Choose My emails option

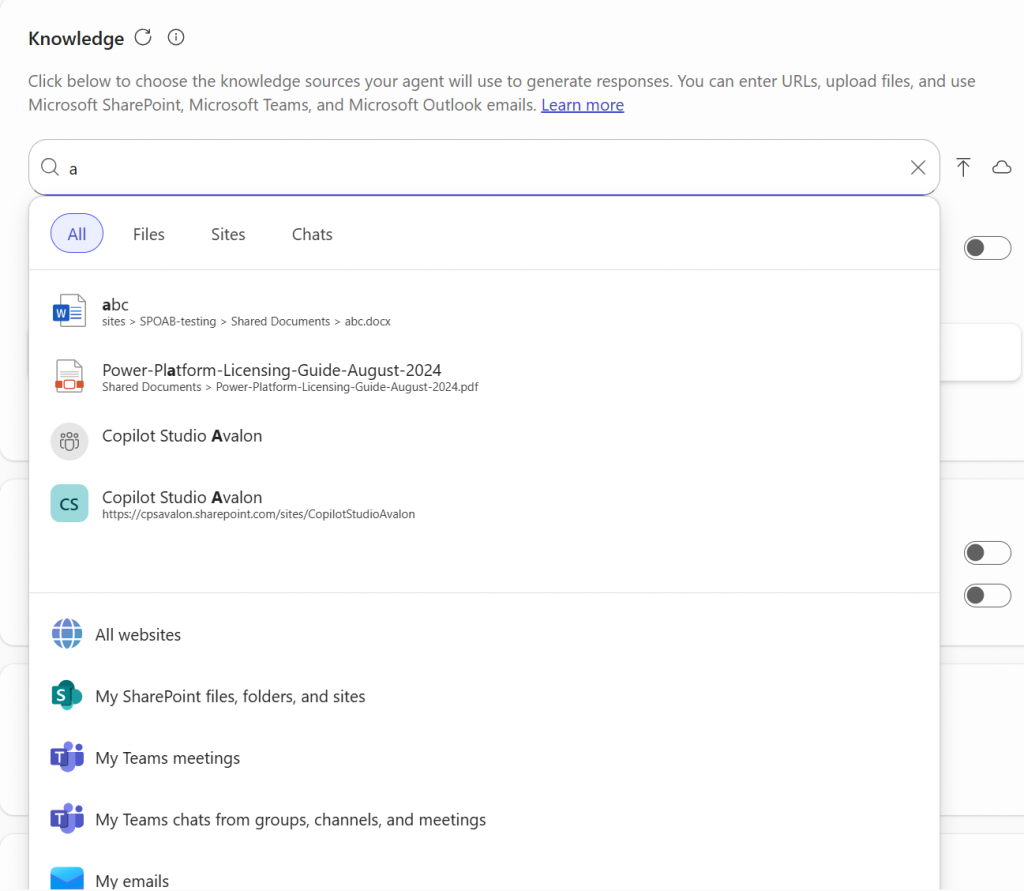(484, 877)
